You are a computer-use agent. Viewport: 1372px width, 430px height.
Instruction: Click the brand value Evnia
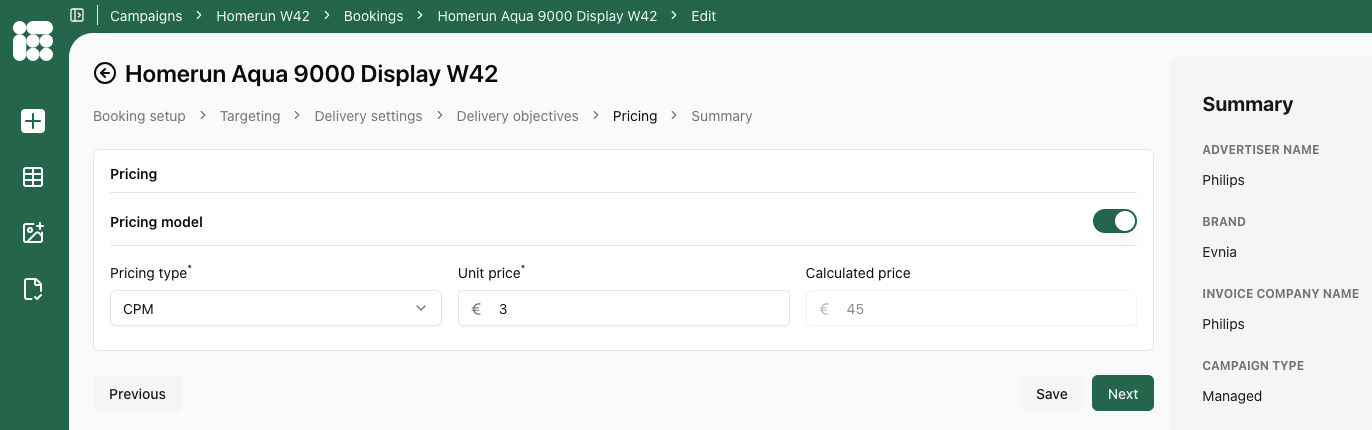1219,252
